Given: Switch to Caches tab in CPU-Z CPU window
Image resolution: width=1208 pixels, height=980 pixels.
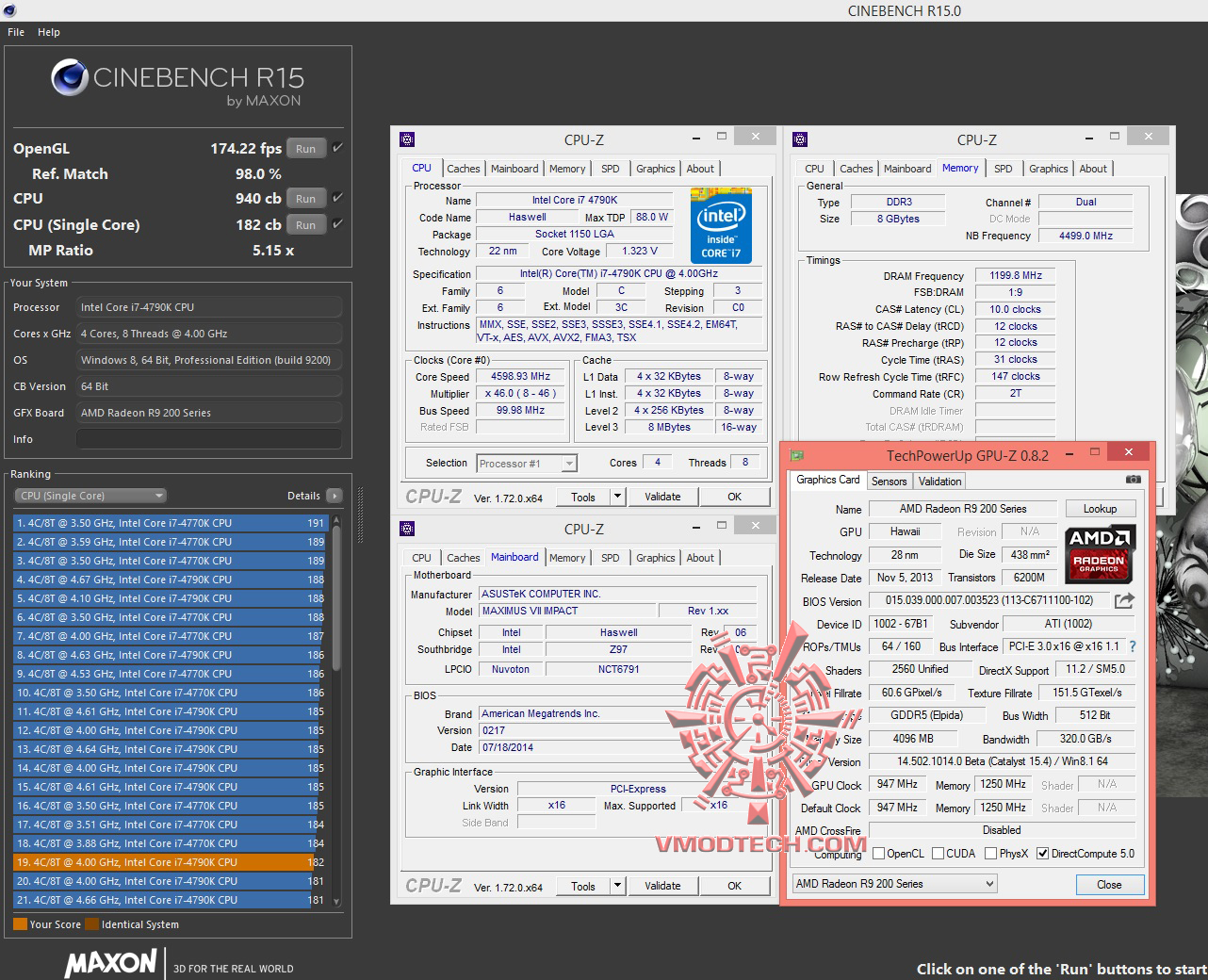Looking at the screenshot, I should [464, 169].
